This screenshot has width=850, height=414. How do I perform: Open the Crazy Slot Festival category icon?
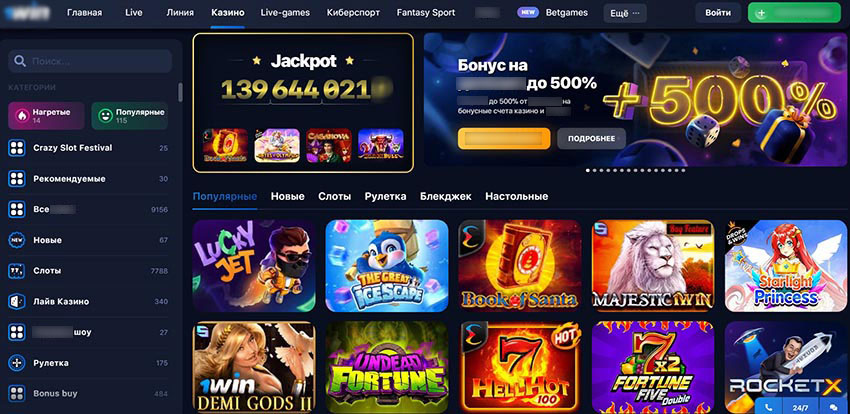click(17, 148)
